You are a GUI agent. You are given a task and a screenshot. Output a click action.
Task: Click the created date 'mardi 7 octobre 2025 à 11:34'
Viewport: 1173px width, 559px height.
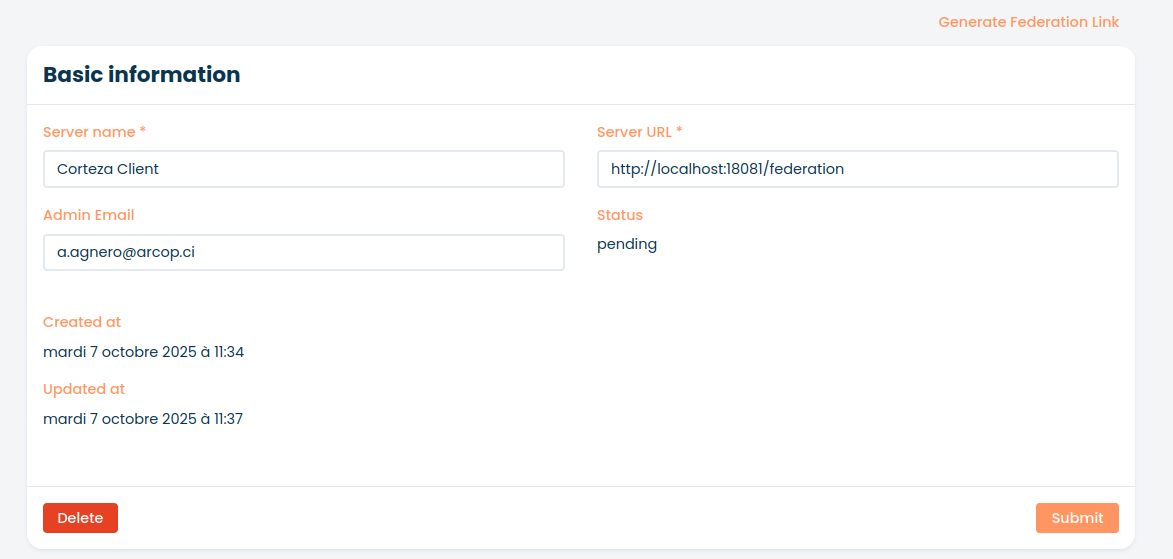143,352
